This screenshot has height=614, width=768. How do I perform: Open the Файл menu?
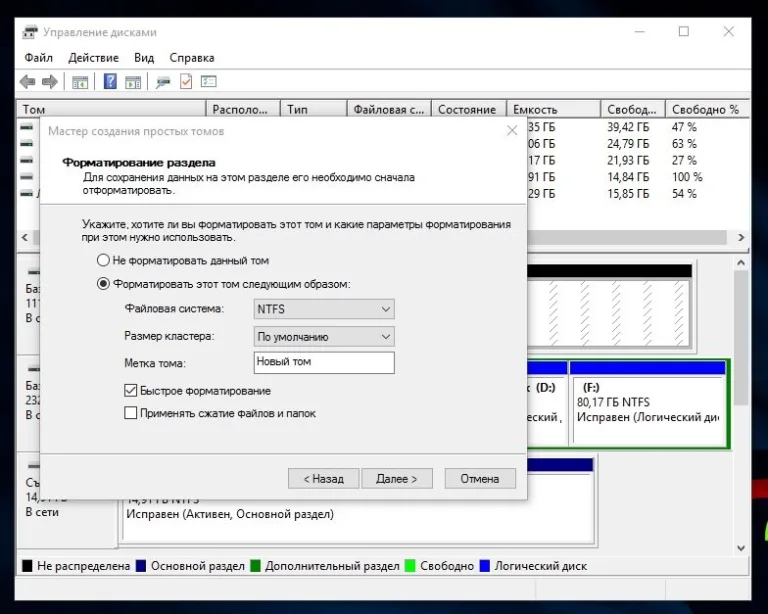click(38, 58)
